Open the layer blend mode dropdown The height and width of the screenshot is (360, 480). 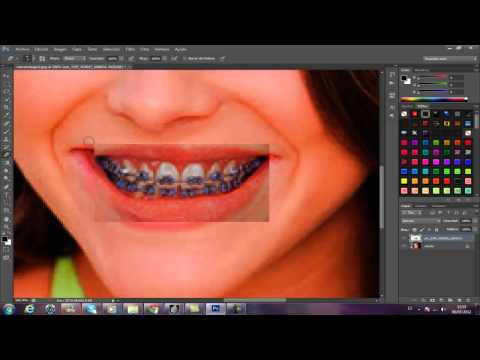(x=420, y=221)
